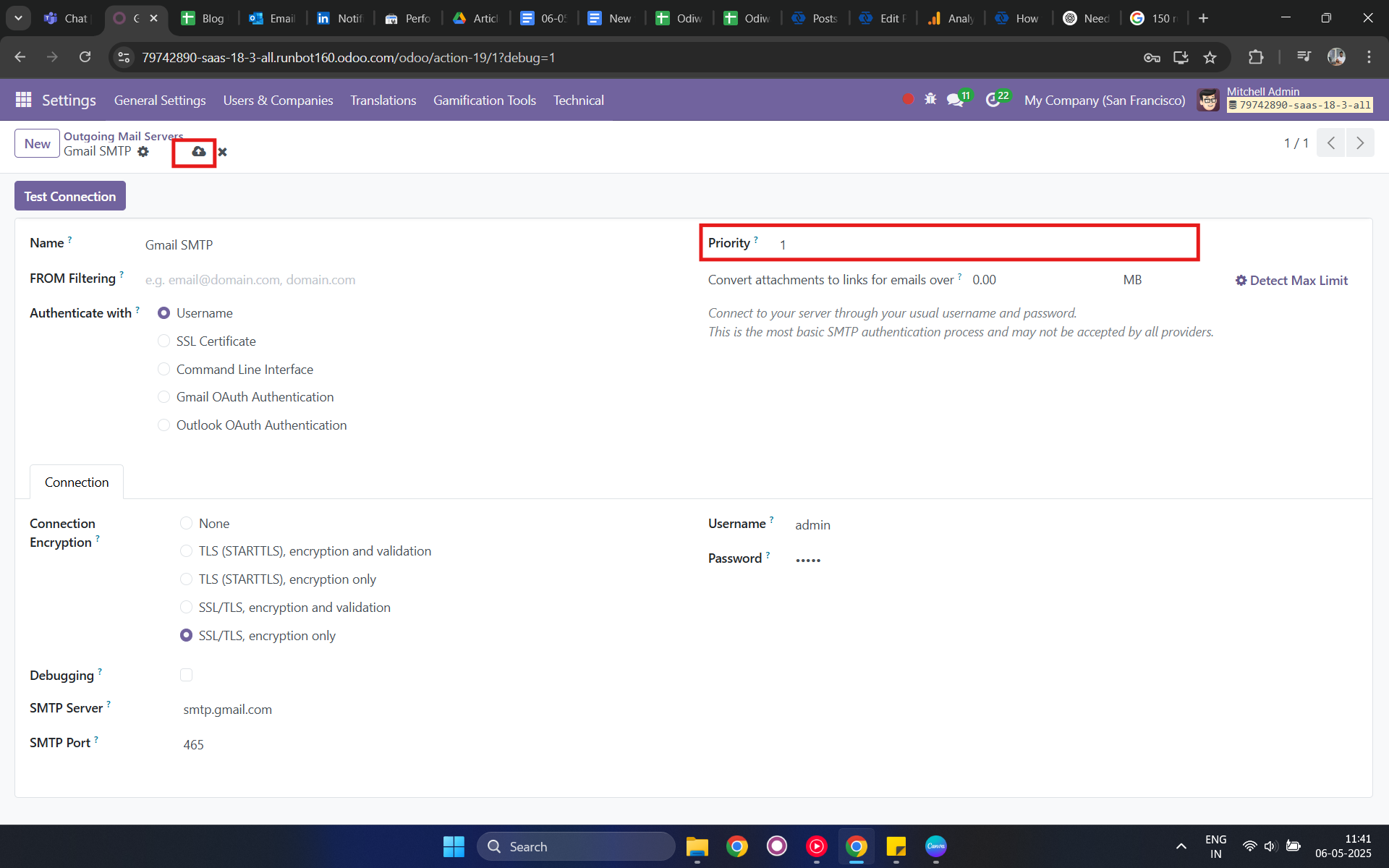Image resolution: width=1389 pixels, height=868 pixels.
Task: Open the gear actions icon beside Gmail SMTP
Action: click(143, 152)
